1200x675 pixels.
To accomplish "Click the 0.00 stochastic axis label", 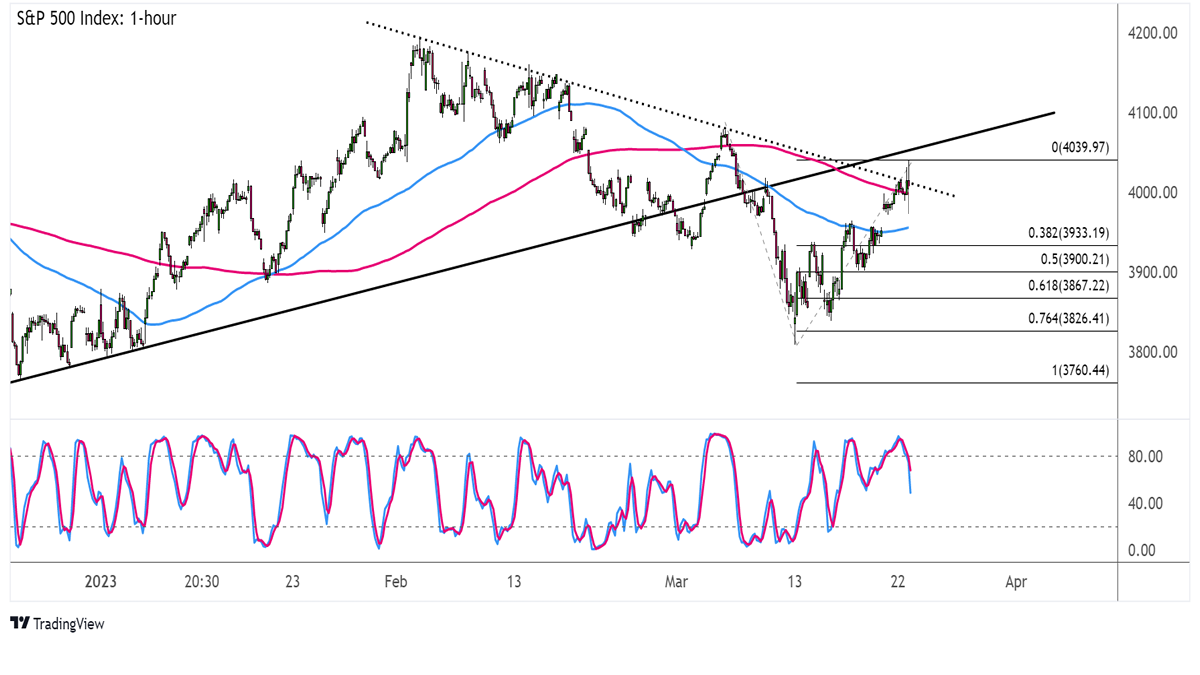I will 1144,551.
